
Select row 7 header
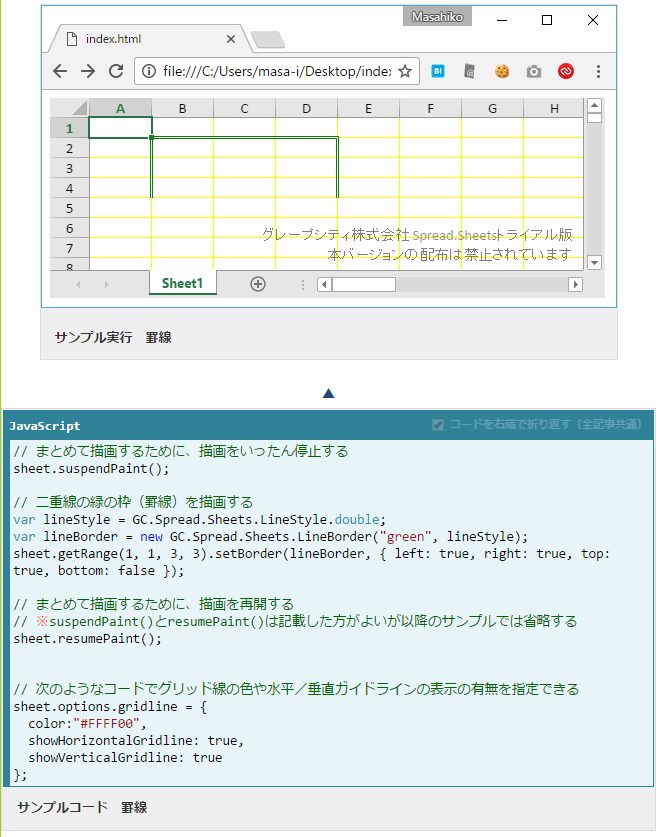point(69,248)
